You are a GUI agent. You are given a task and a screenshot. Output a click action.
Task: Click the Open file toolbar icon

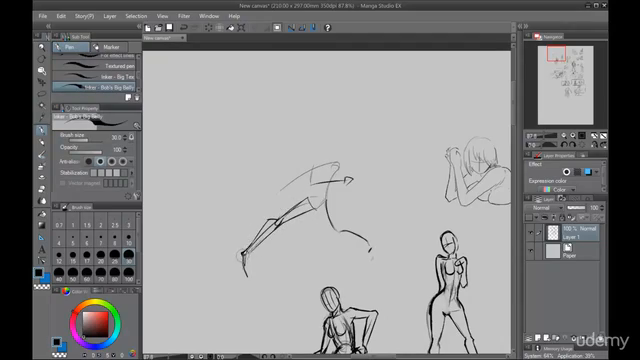click(x=158, y=28)
